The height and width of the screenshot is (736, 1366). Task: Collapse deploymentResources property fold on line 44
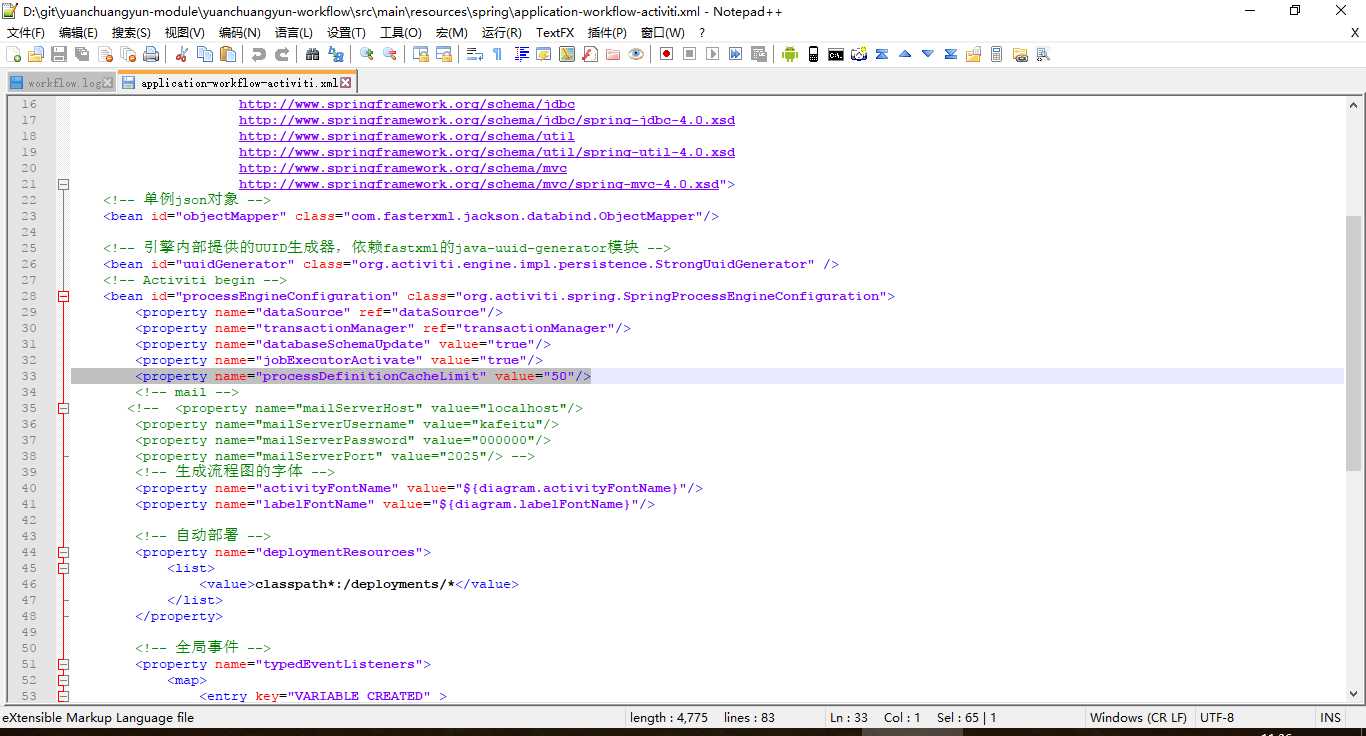tap(64, 552)
